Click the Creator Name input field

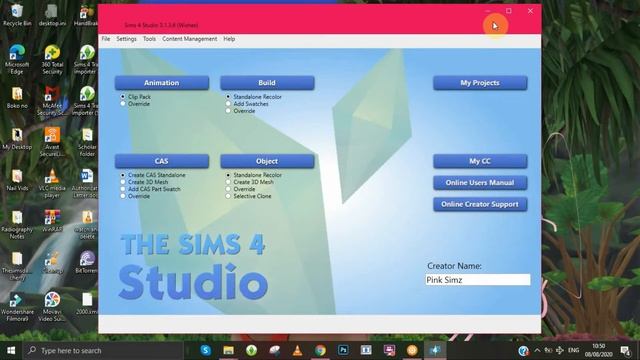coord(478,280)
